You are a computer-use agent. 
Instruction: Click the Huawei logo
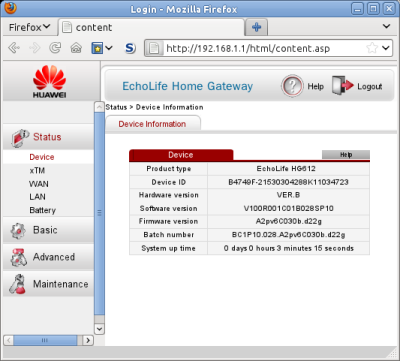[x=49, y=82]
